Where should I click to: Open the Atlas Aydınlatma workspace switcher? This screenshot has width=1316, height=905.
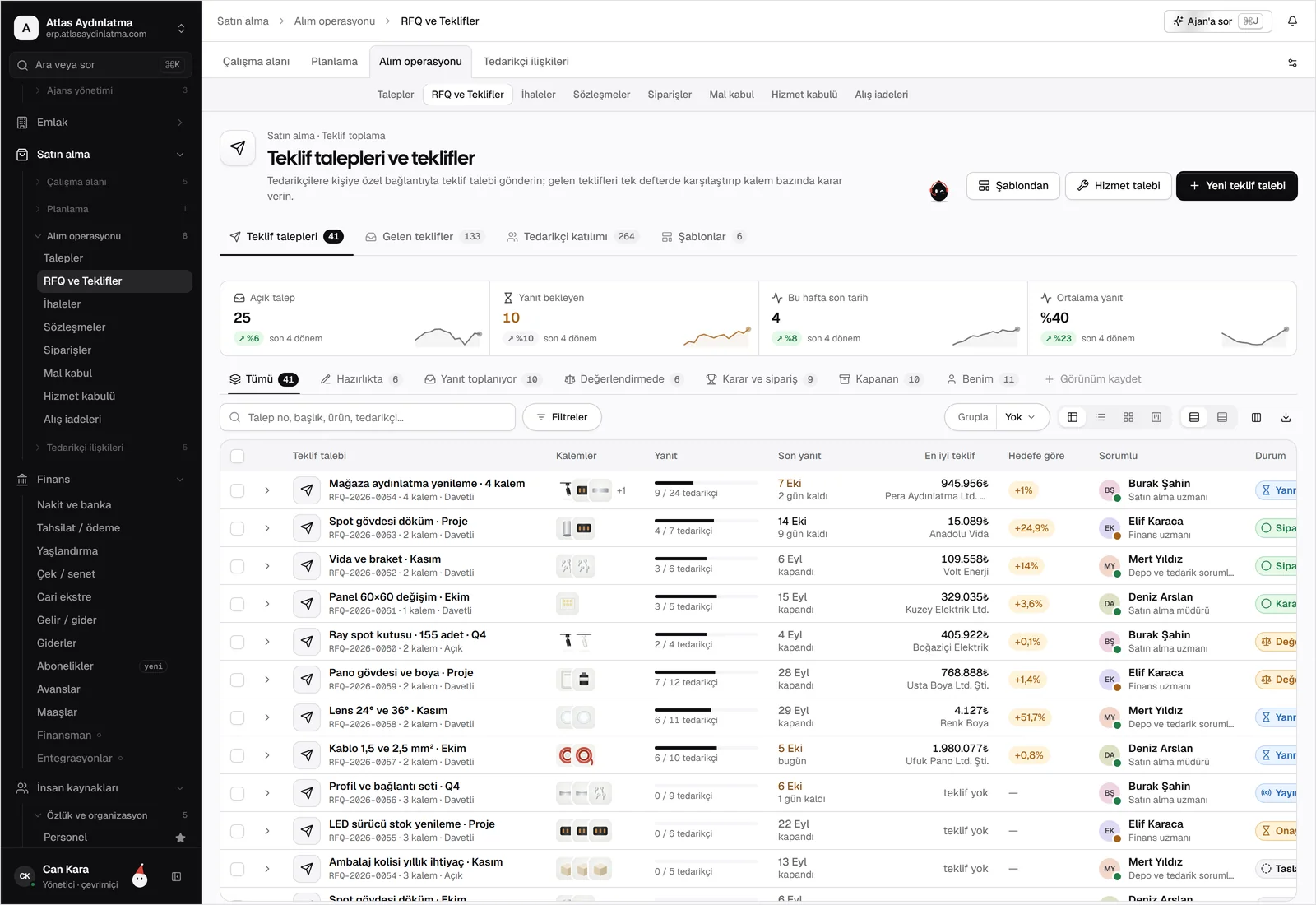coord(100,28)
